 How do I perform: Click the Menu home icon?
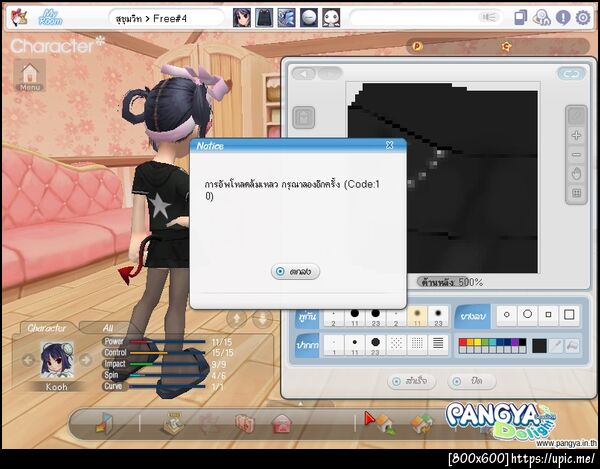(x=29, y=75)
